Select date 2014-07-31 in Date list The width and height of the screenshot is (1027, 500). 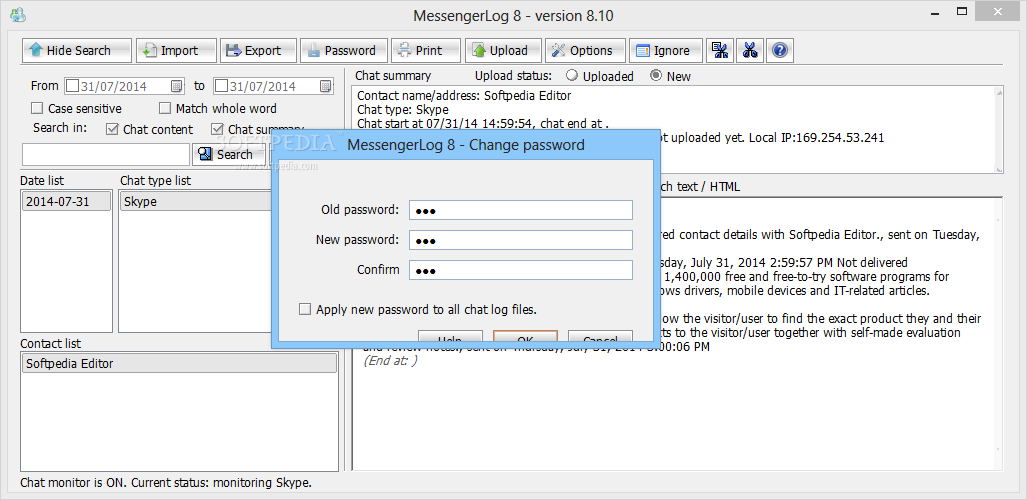[66, 202]
